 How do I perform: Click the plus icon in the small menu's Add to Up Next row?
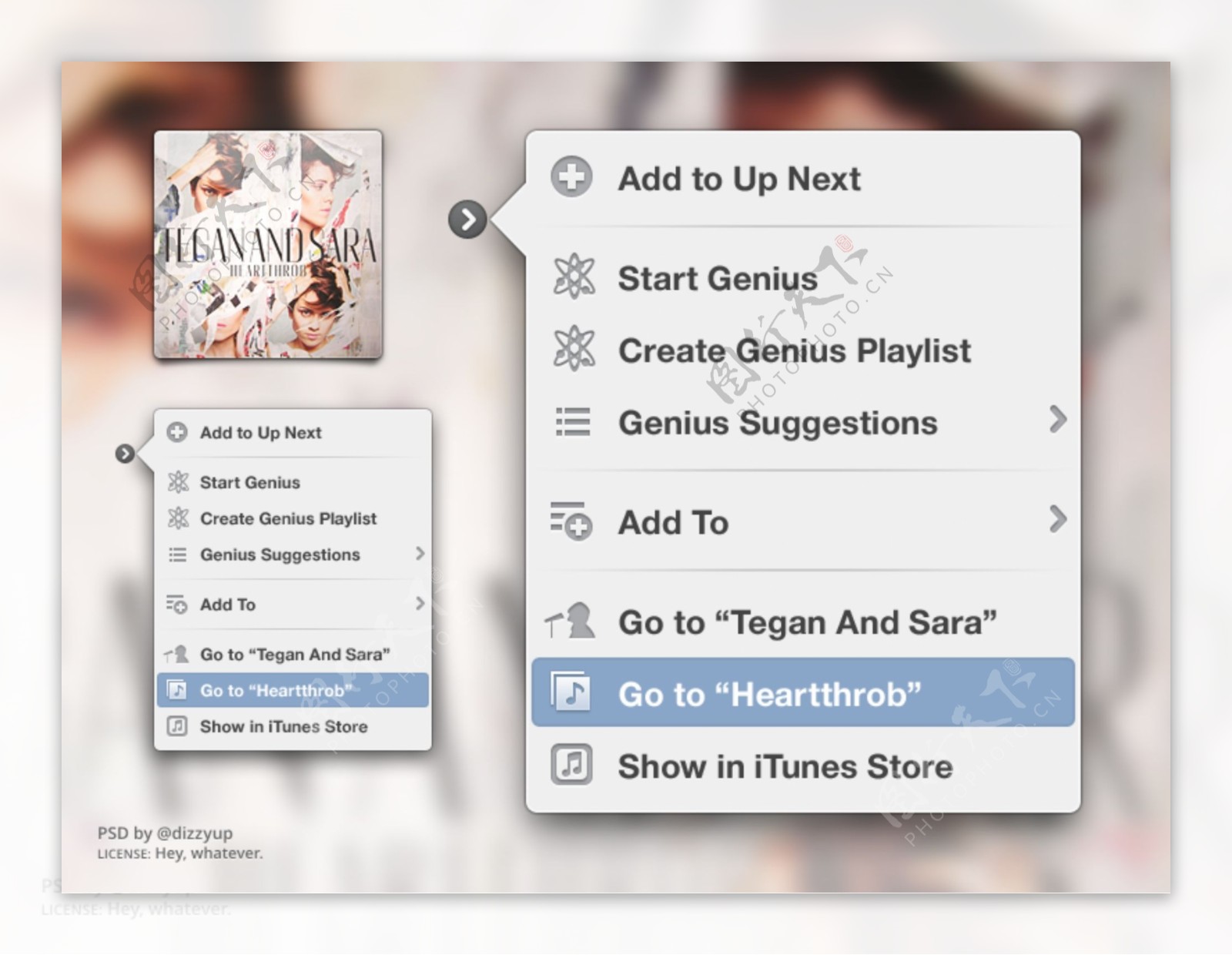(177, 432)
